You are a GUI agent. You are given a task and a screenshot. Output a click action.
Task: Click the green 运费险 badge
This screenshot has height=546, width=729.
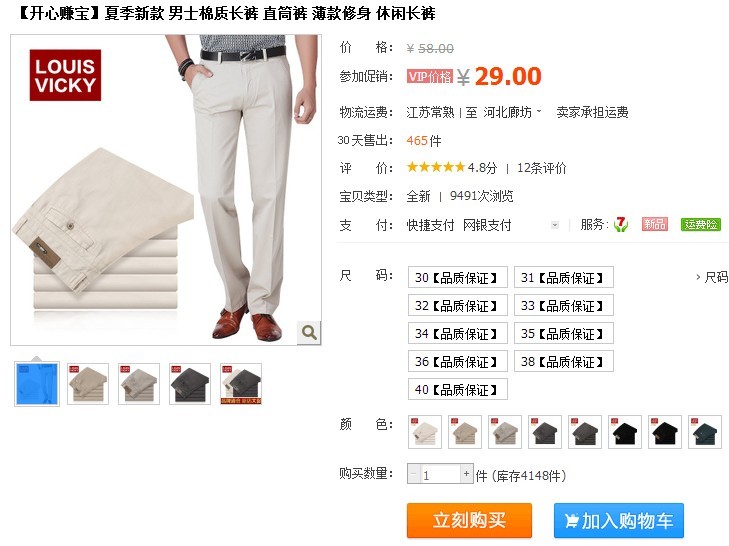point(701,225)
